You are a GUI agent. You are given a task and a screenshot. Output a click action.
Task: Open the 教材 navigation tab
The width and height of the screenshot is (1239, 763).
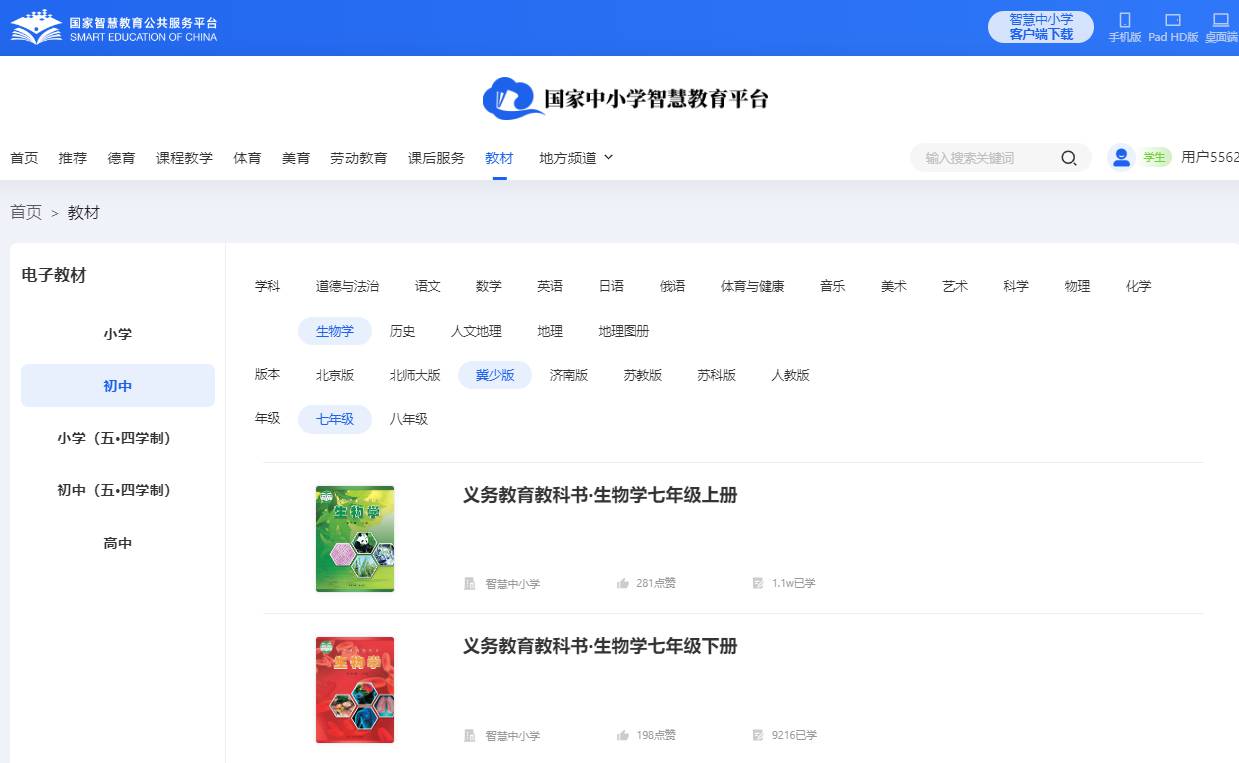click(499, 158)
